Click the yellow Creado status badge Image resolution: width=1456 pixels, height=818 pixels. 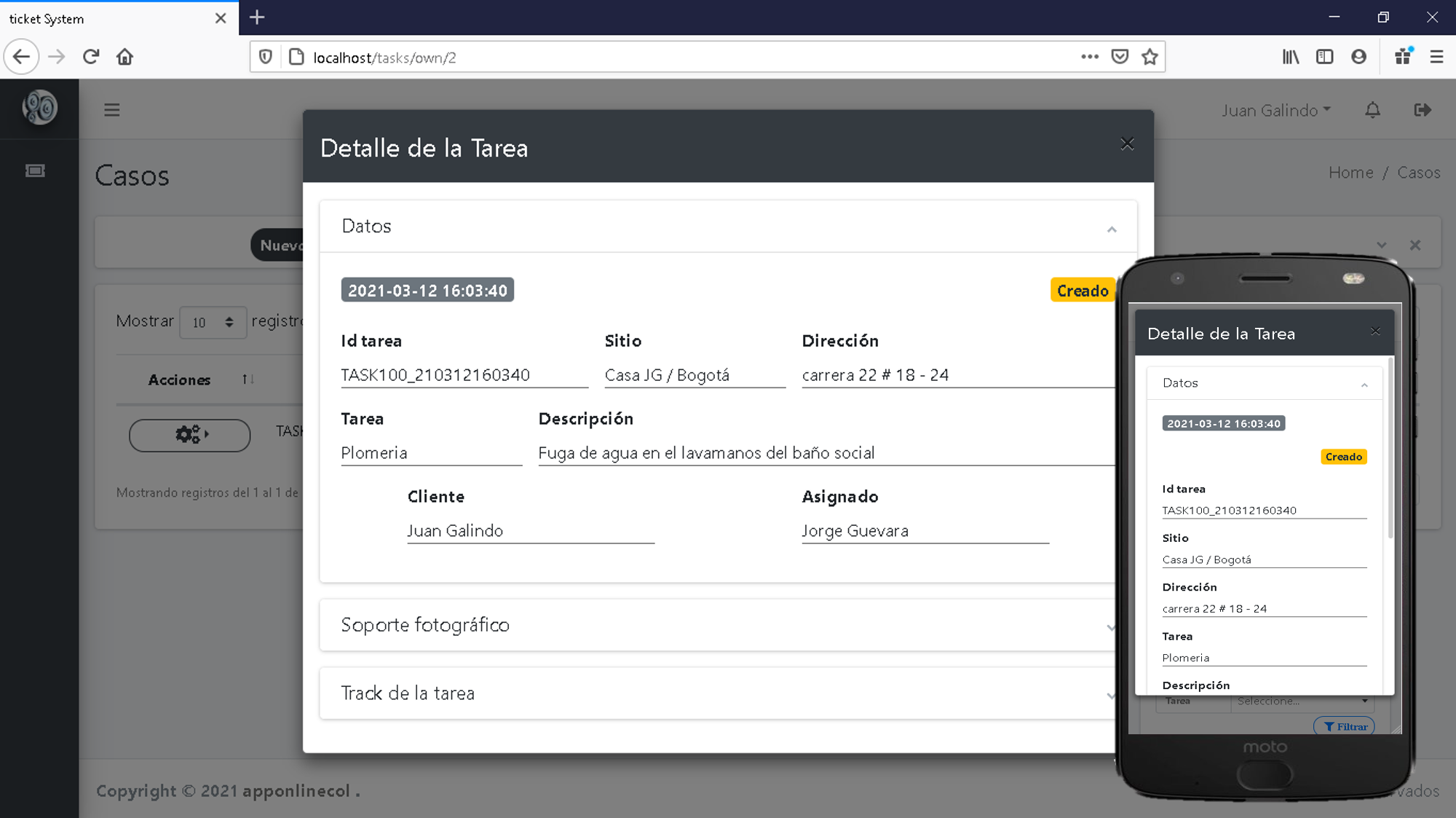tap(1083, 291)
